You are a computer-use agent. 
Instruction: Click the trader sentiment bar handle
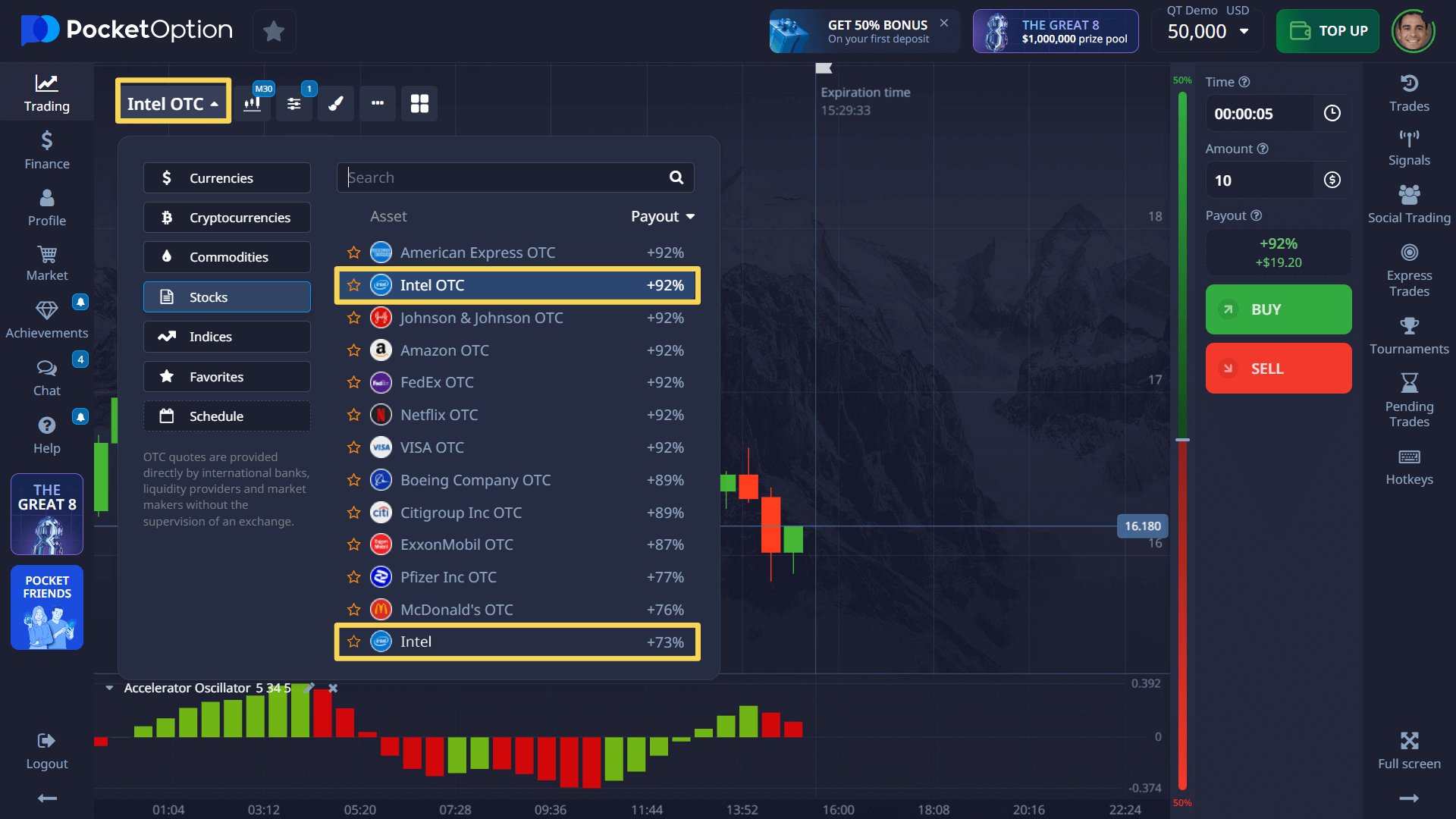click(1182, 440)
